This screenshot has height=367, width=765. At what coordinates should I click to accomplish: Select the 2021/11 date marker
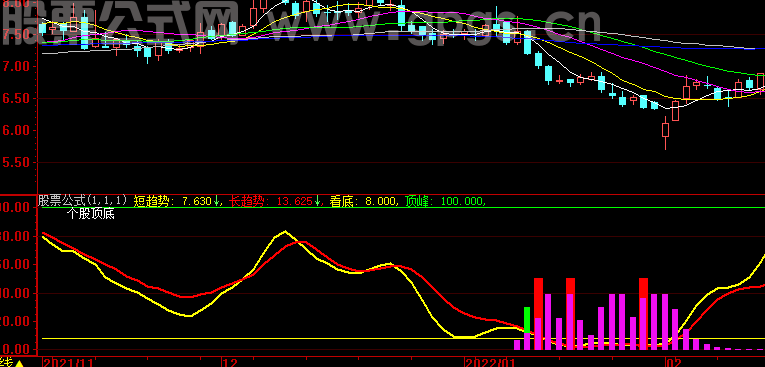pos(68,363)
